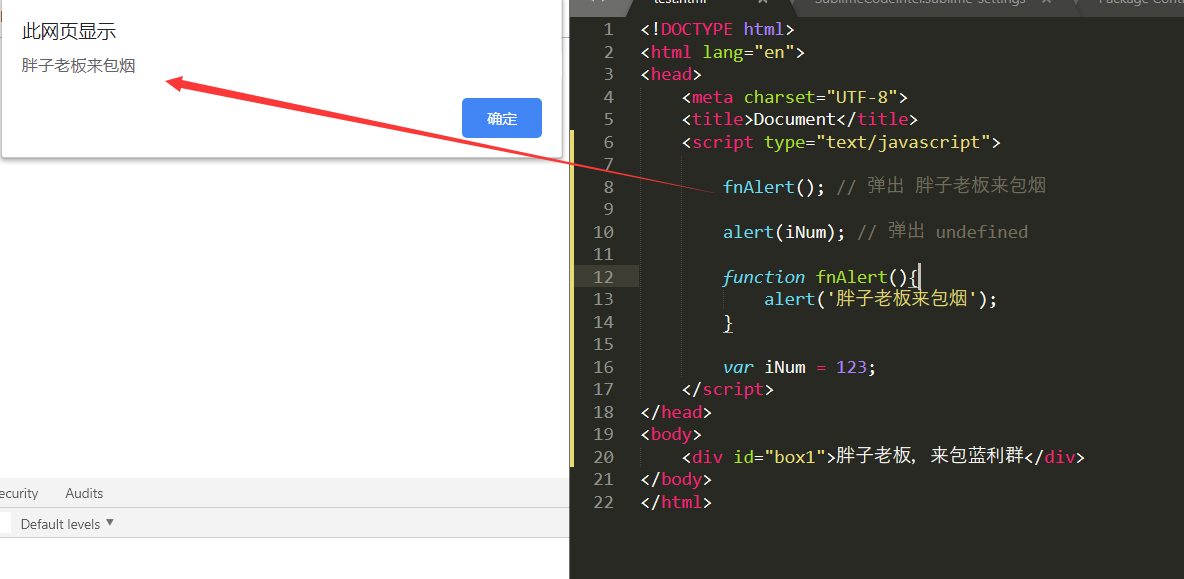Click the comment 弹出 undefined
This screenshot has width=1184, height=579.
942,232
